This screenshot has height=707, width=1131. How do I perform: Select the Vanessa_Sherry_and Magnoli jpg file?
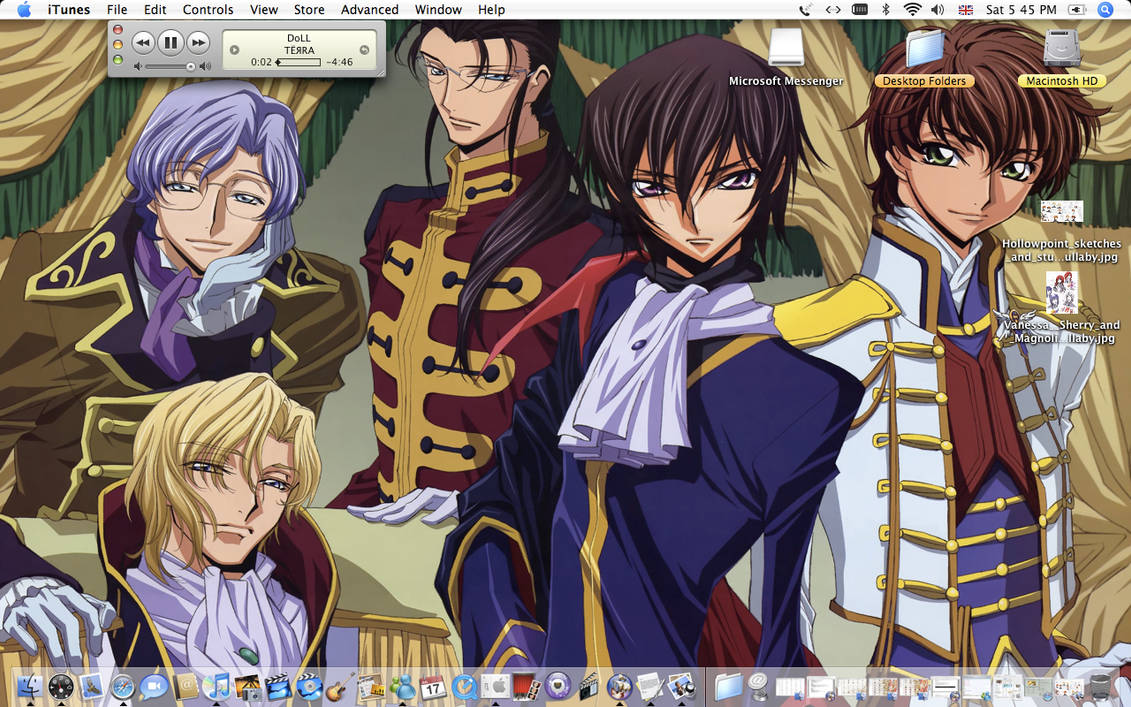tap(1062, 292)
